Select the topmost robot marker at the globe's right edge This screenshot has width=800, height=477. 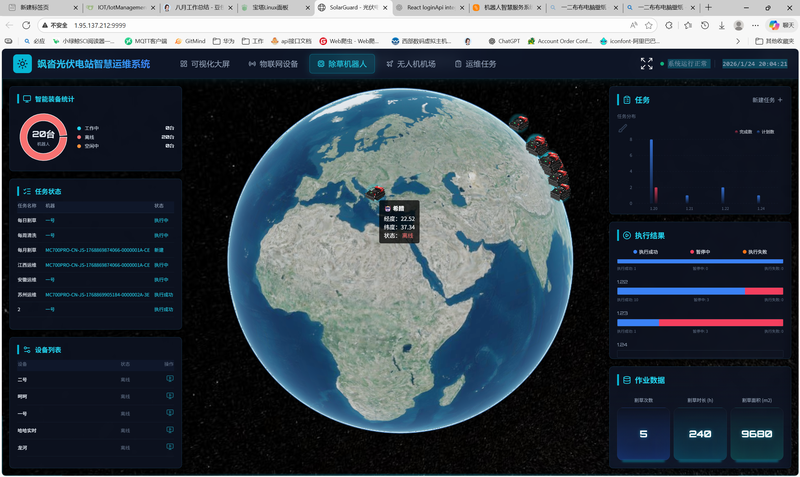tap(519, 122)
